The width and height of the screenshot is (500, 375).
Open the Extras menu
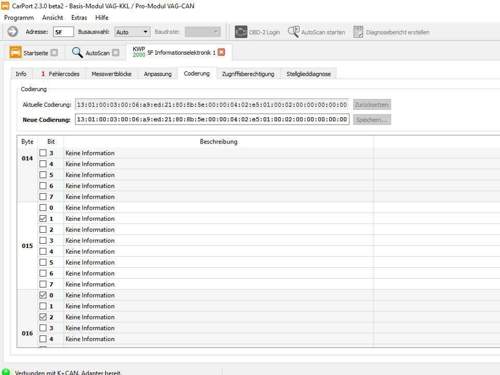[x=79, y=18]
